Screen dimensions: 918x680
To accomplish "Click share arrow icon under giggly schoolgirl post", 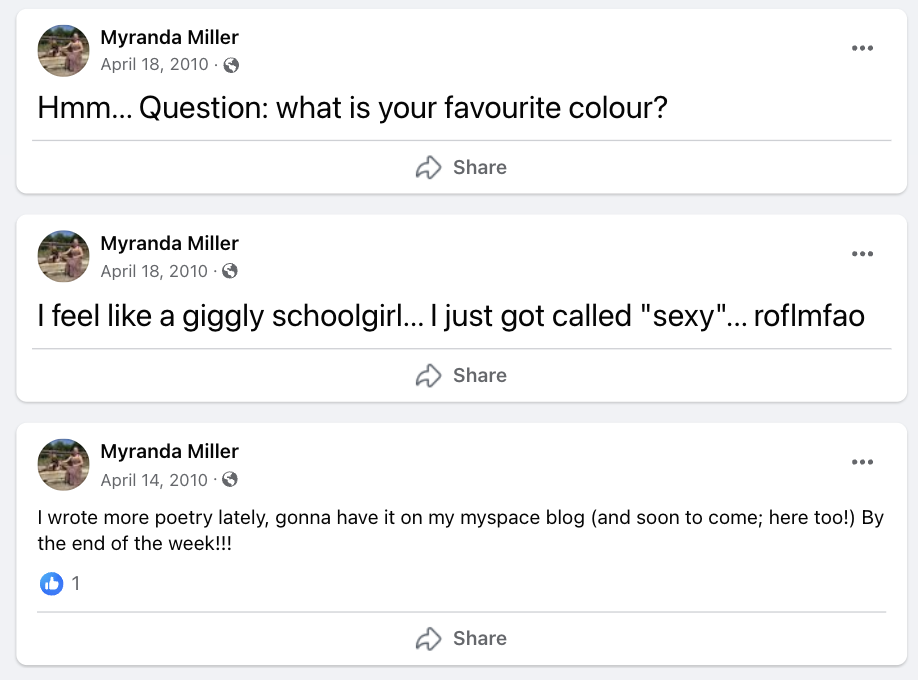I will pyautogui.click(x=428, y=375).
